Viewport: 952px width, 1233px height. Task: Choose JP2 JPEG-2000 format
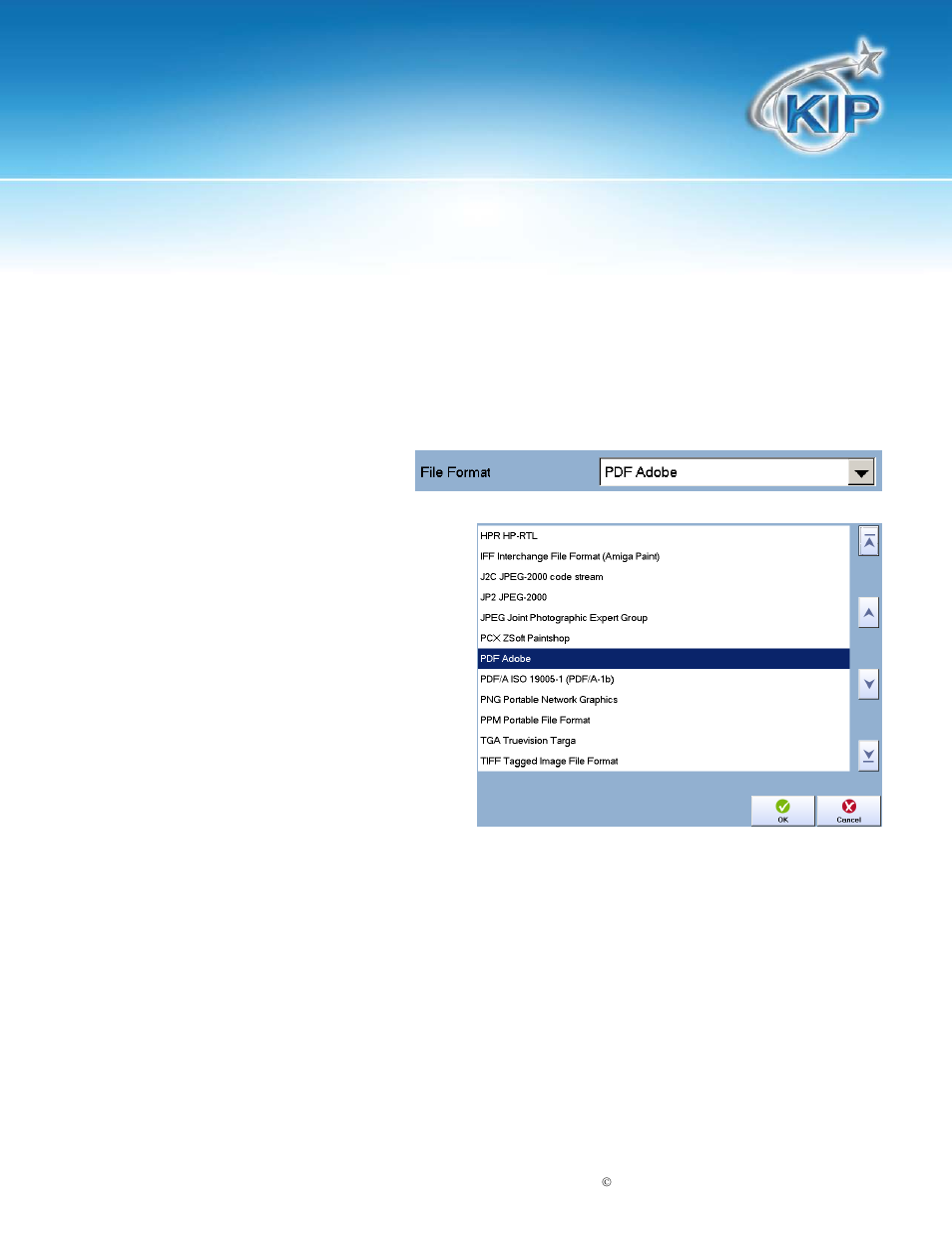(664, 597)
